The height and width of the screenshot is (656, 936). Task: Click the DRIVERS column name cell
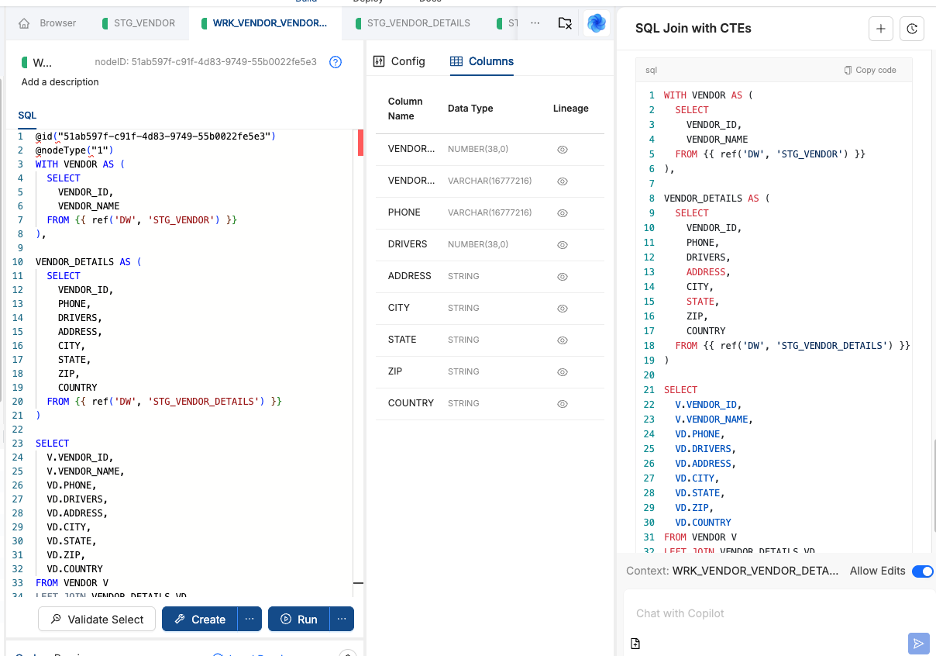[408, 244]
